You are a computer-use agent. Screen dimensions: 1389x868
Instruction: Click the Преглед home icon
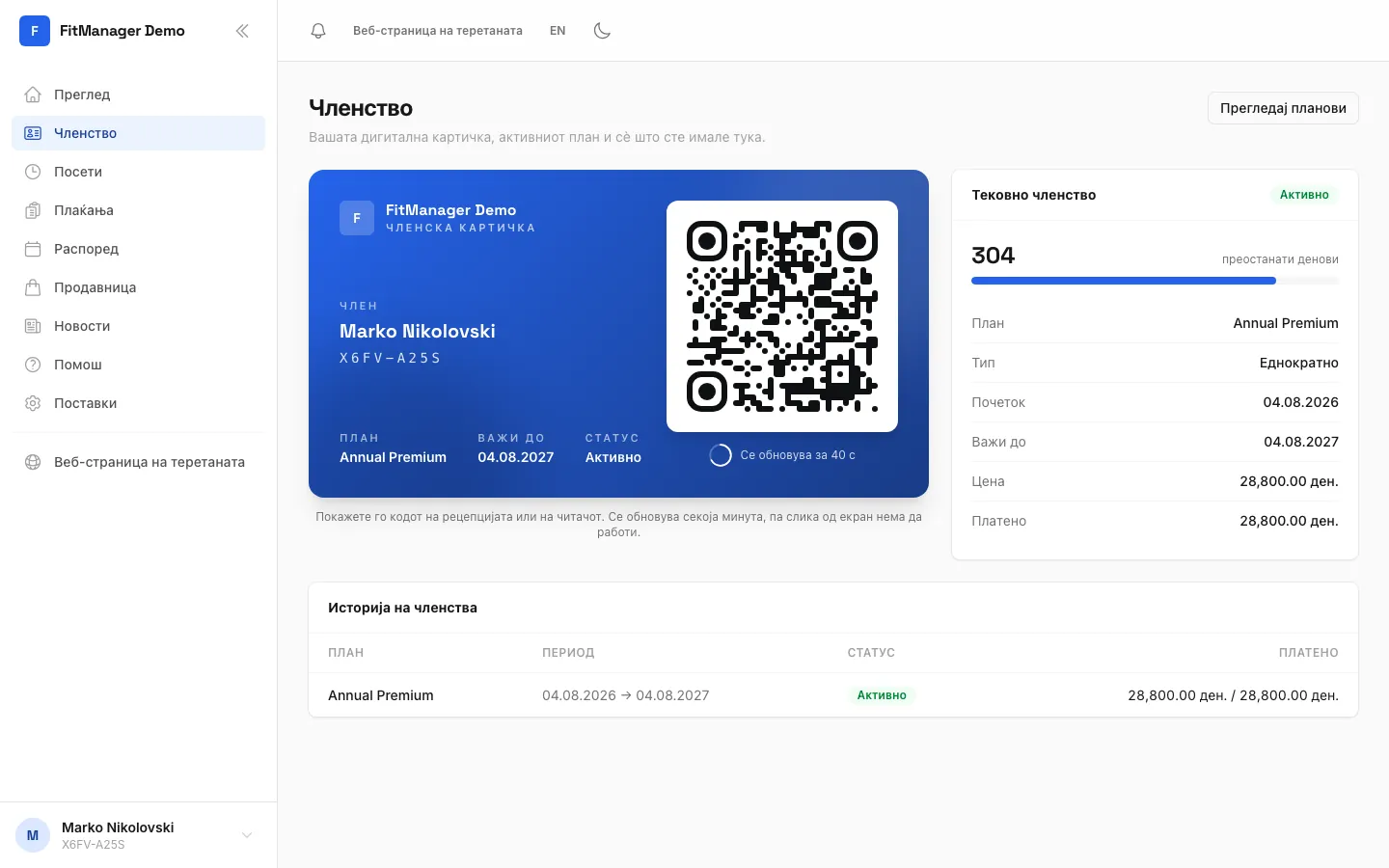pos(33,95)
